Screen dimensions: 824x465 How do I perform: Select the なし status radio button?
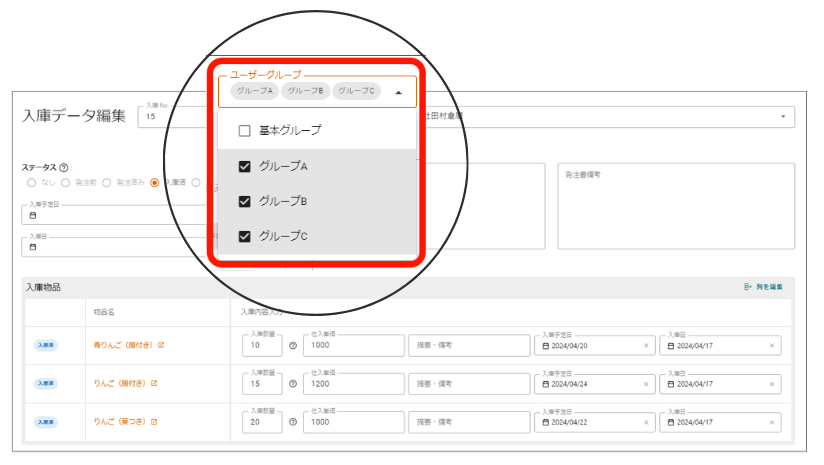(x=32, y=183)
